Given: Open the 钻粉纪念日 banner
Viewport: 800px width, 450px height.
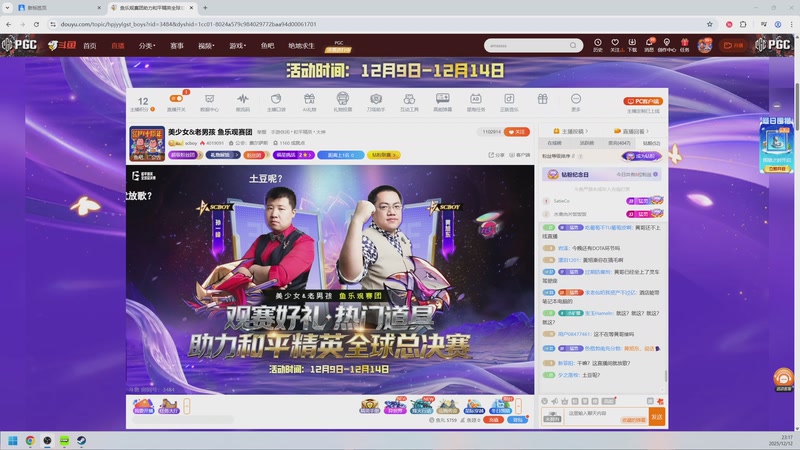Looking at the screenshot, I should [x=602, y=174].
